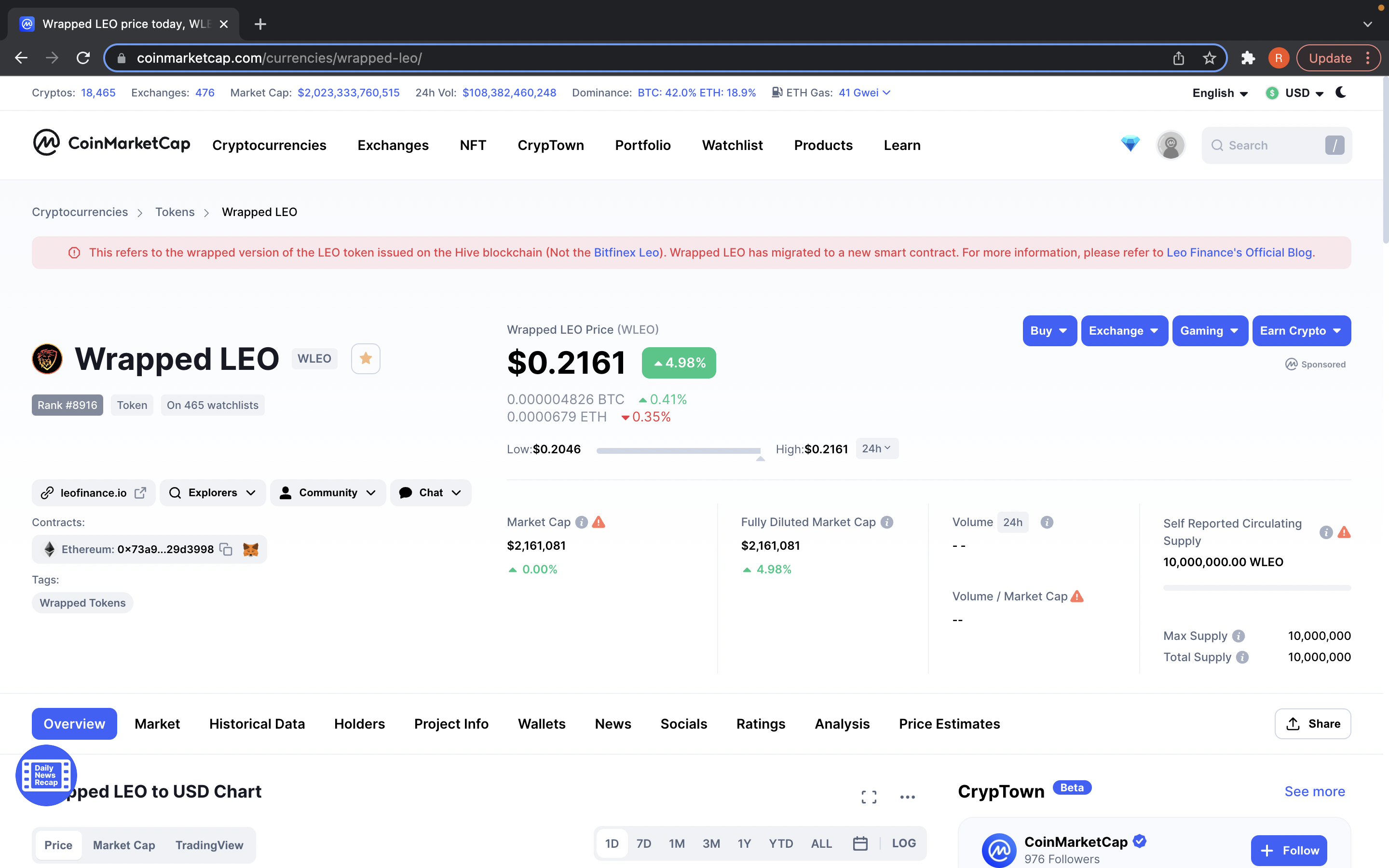Open Exchanges menu
Image resolution: width=1389 pixels, height=868 pixels.
393,145
